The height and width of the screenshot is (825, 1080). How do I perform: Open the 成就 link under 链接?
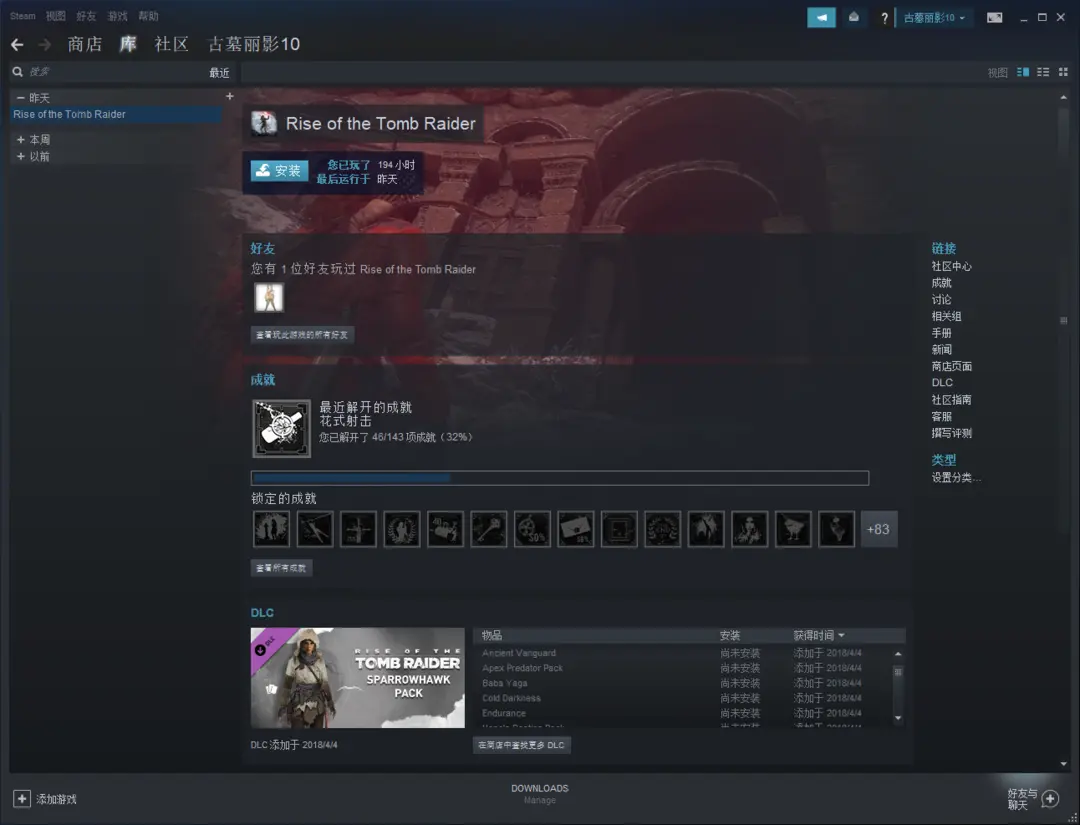942,283
